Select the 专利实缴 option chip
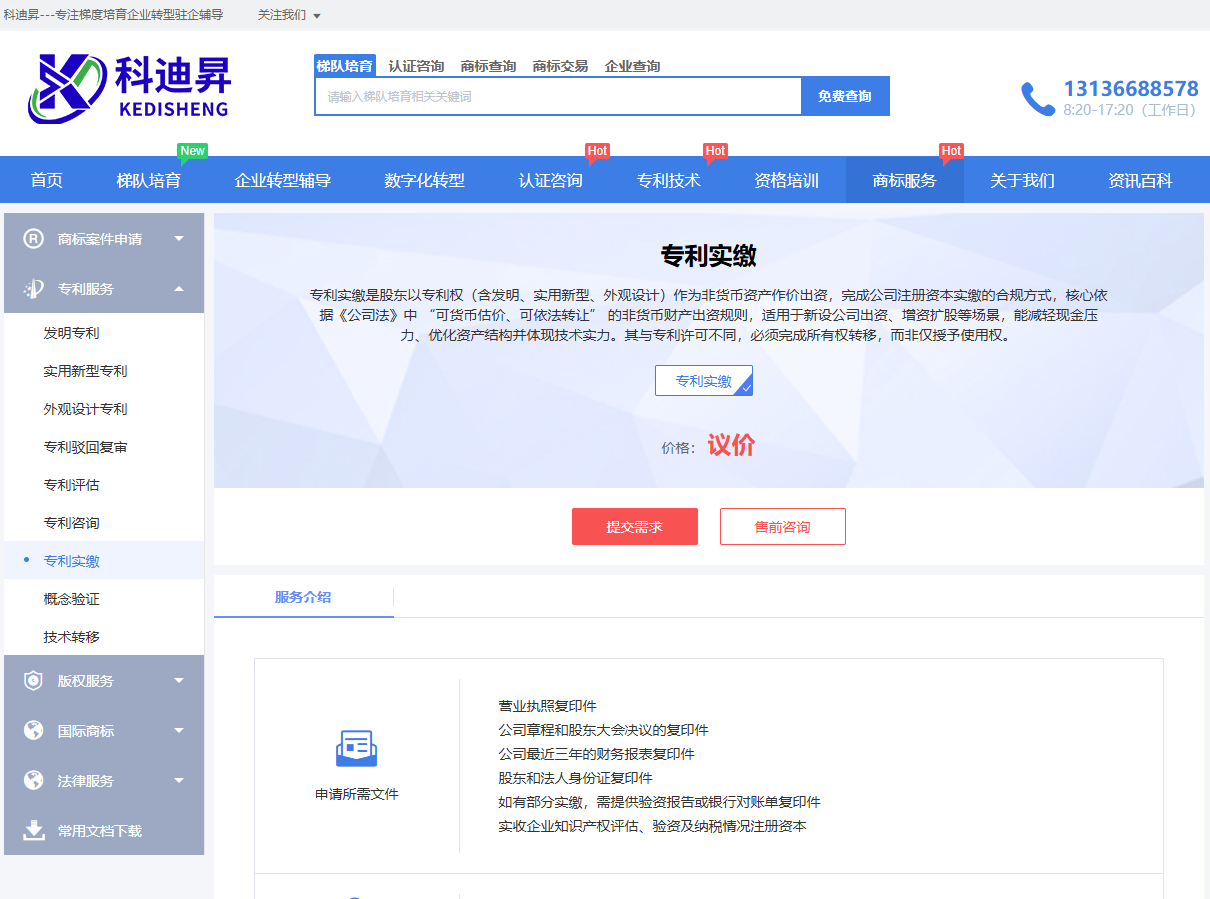This screenshot has height=899, width=1210. pyautogui.click(x=703, y=381)
